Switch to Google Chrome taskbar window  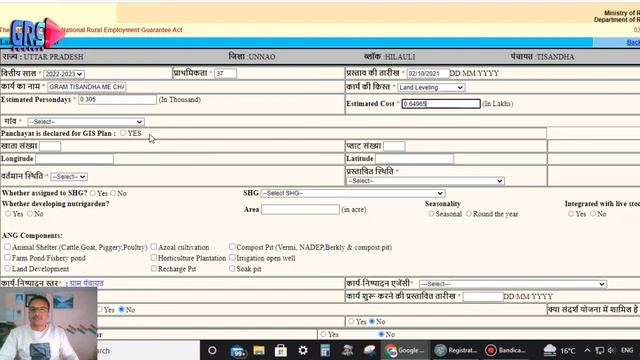pos(405,350)
